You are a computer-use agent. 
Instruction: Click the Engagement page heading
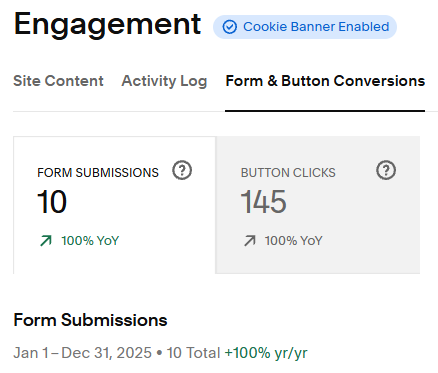click(107, 24)
